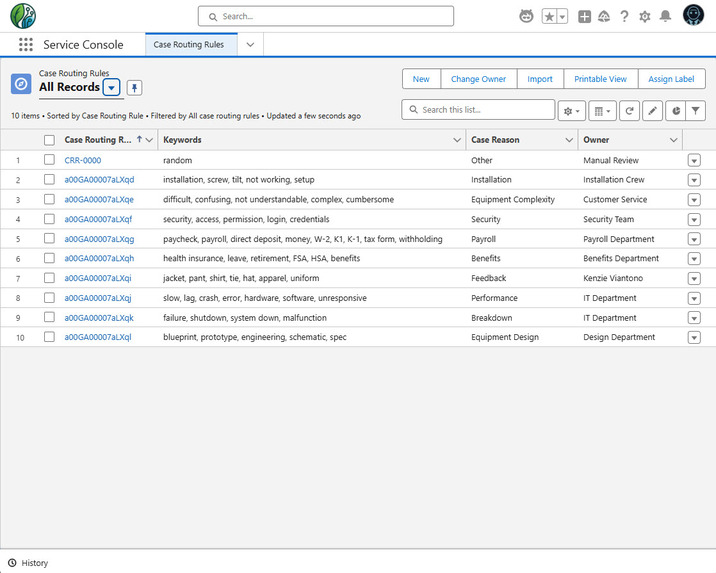Image resolution: width=716 pixels, height=573 pixels.
Task: Open the Filters funnel icon
Action: (x=695, y=110)
